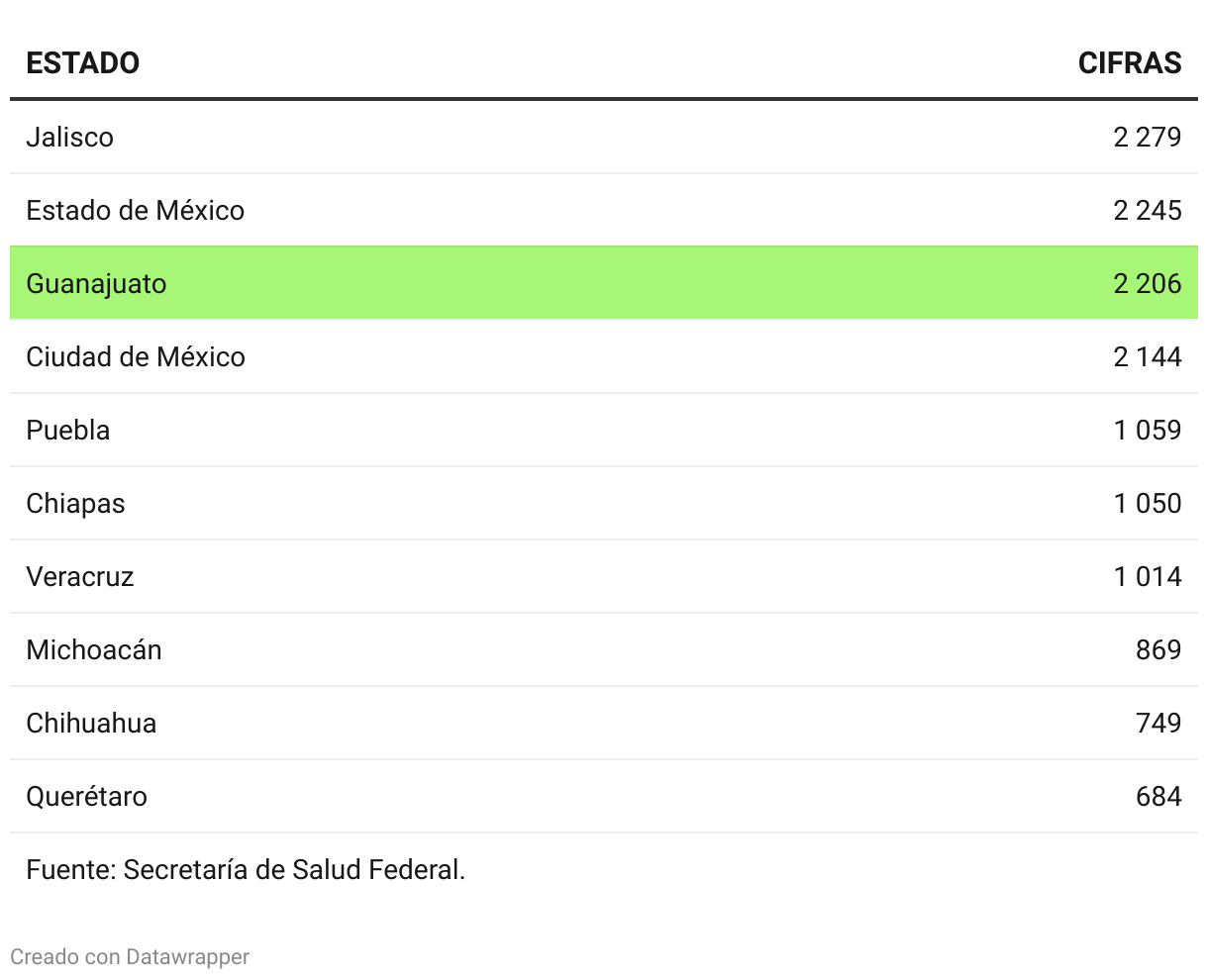Click the ESTADO column header
This screenshot has height=980, width=1208.
(82, 63)
